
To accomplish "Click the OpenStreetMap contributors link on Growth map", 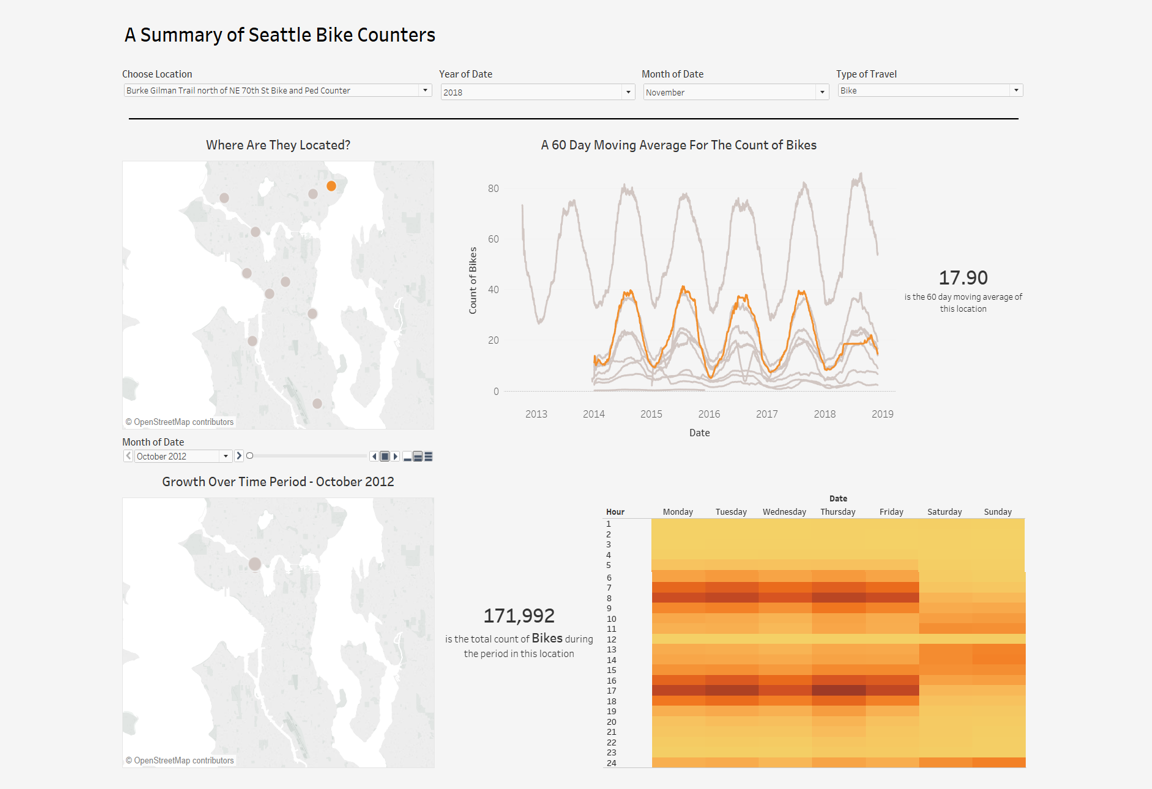I will coord(180,760).
